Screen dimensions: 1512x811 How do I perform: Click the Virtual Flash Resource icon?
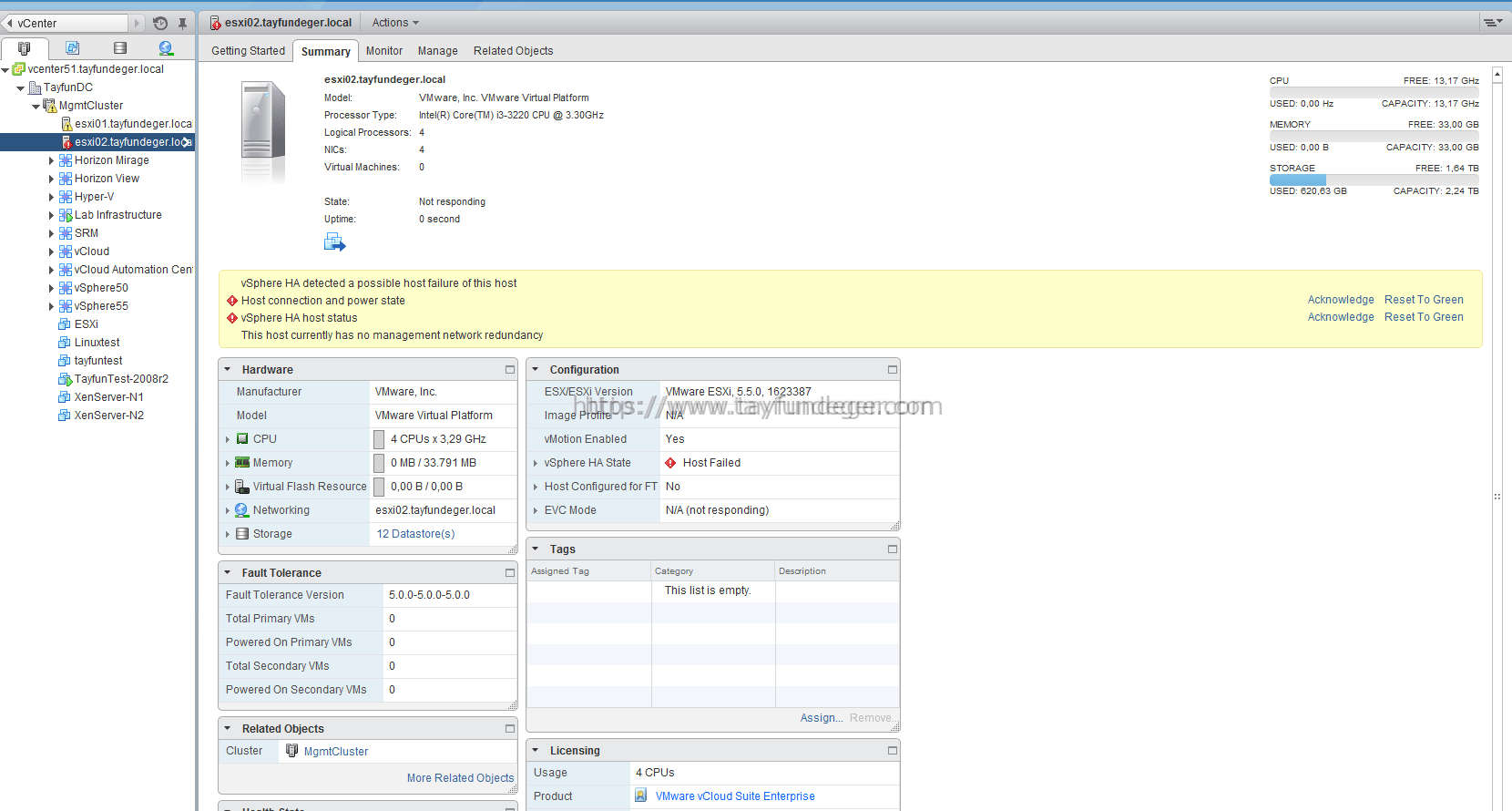[x=242, y=486]
